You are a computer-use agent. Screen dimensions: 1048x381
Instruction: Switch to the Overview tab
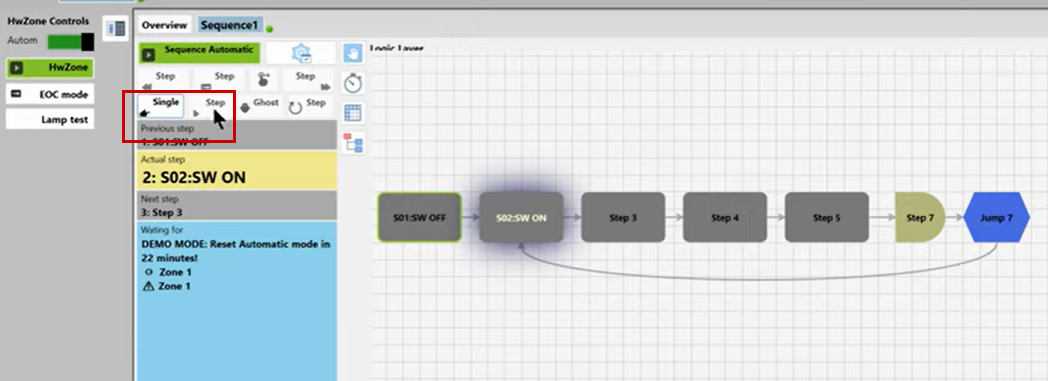[164, 25]
